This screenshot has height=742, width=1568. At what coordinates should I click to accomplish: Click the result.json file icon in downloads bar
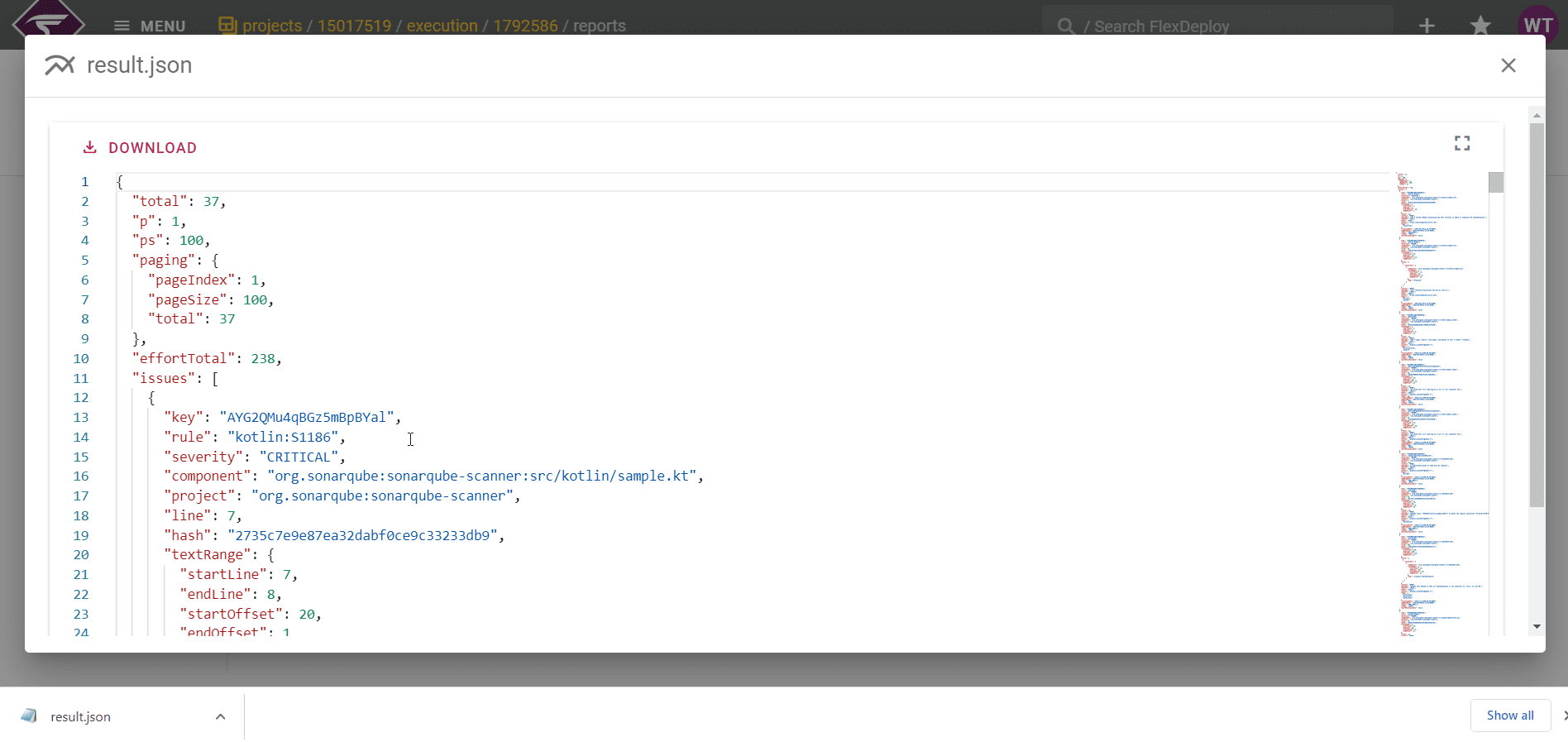pyautogui.click(x=30, y=716)
